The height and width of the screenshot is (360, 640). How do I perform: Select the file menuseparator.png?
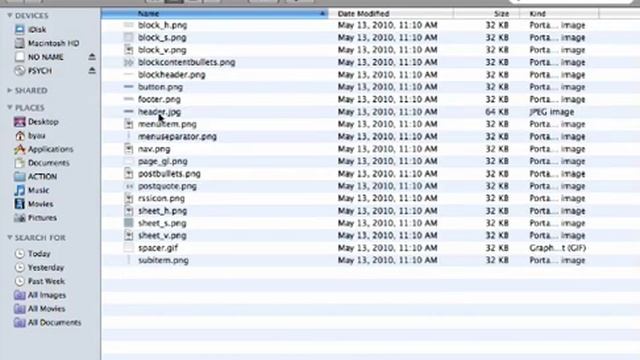point(177,136)
